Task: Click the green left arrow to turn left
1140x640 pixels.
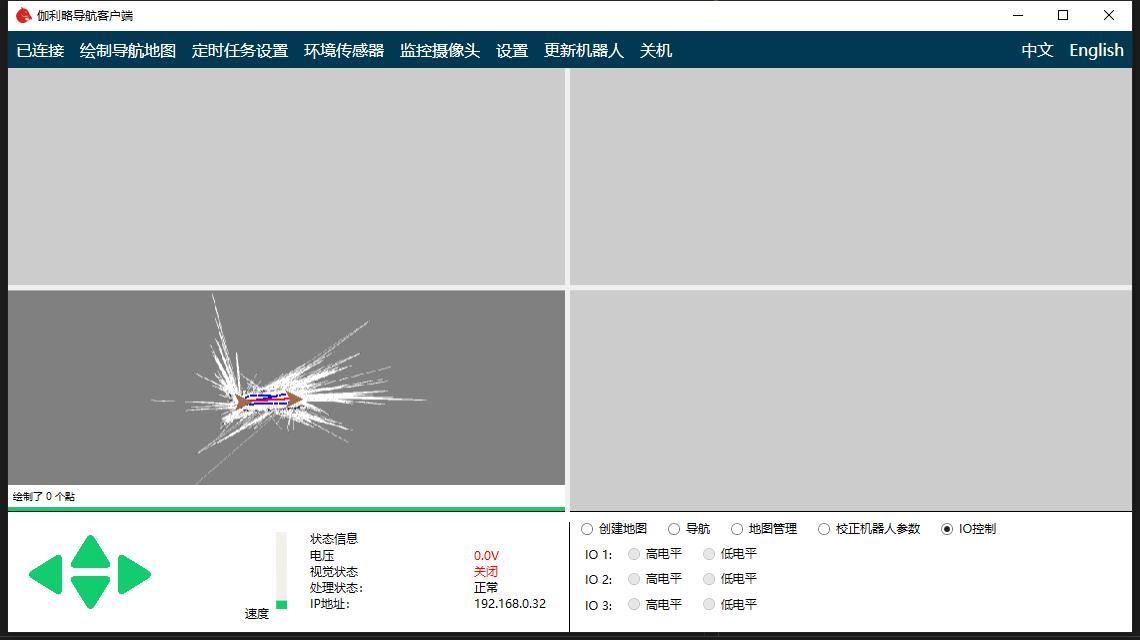Action: tap(46, 574)
